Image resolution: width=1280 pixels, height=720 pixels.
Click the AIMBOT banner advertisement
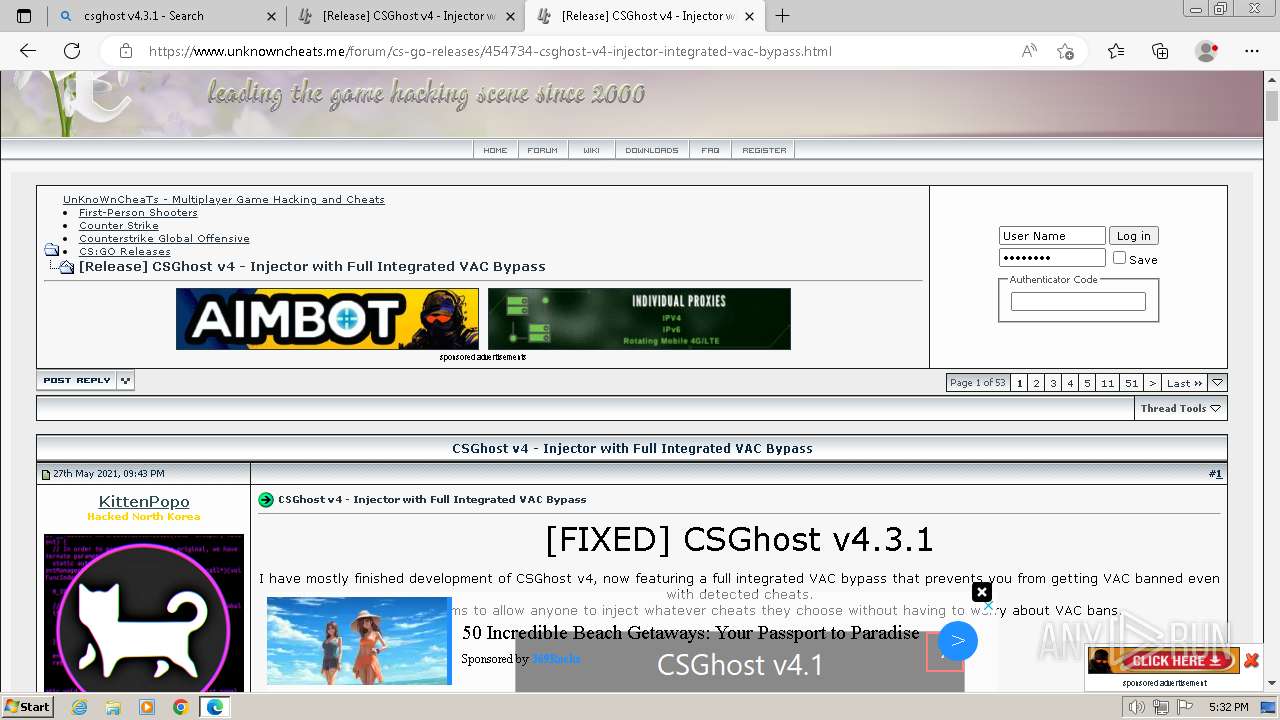327,319
